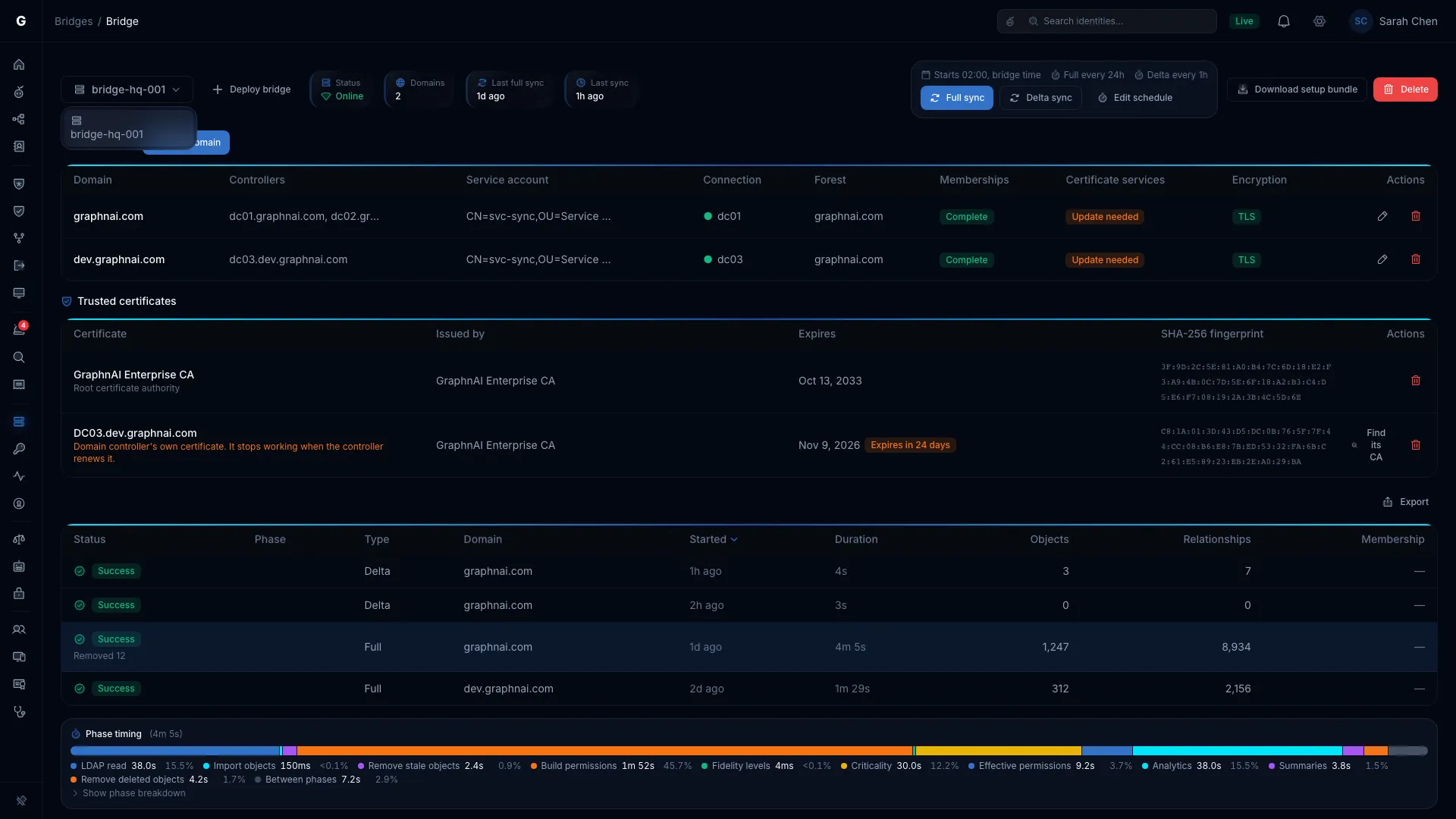Open the certificate sidebar icon
This screenshot has height=819, width=1456.
click(20, 684)
